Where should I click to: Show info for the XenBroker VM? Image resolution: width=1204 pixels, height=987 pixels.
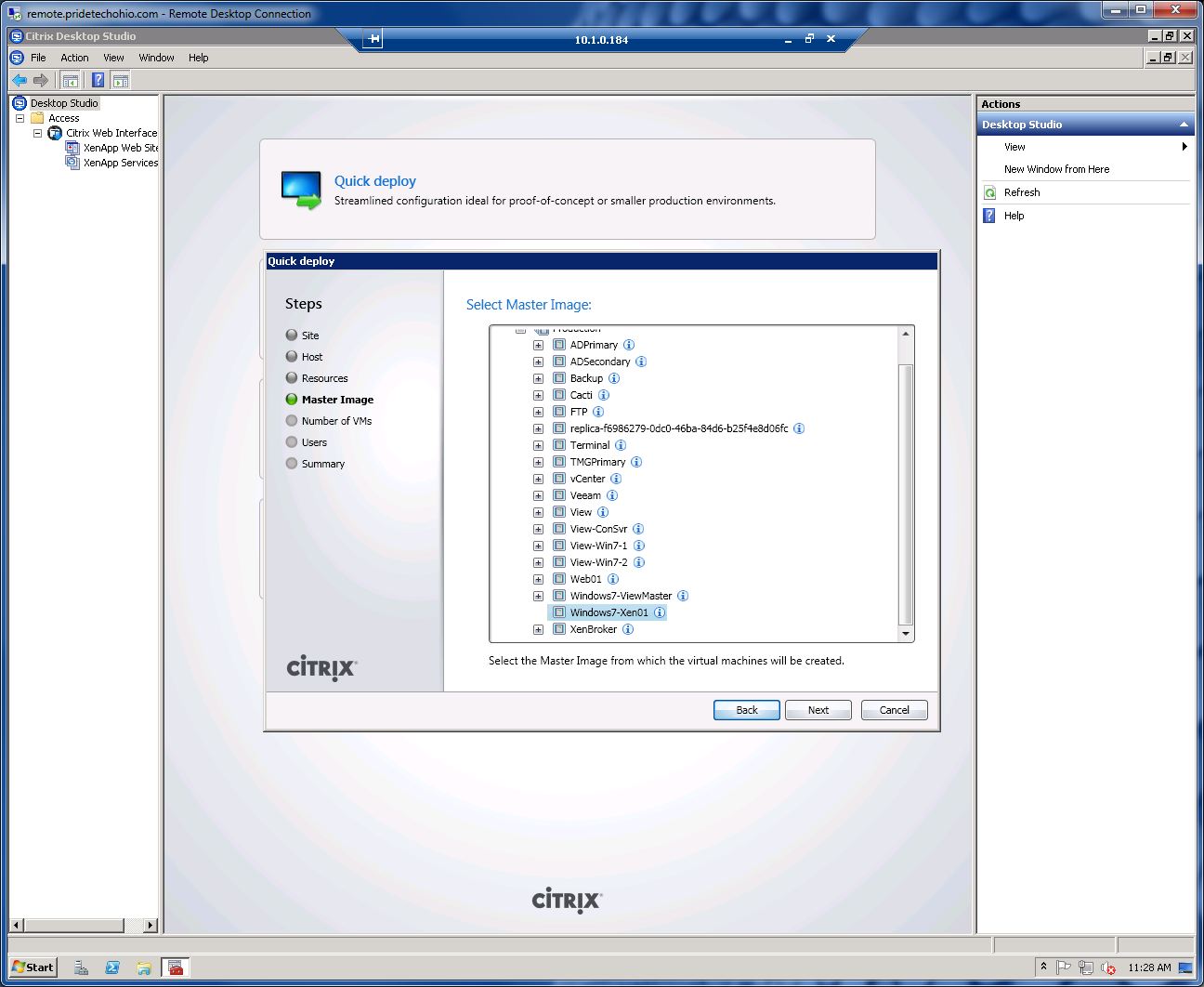coord(628,629)
